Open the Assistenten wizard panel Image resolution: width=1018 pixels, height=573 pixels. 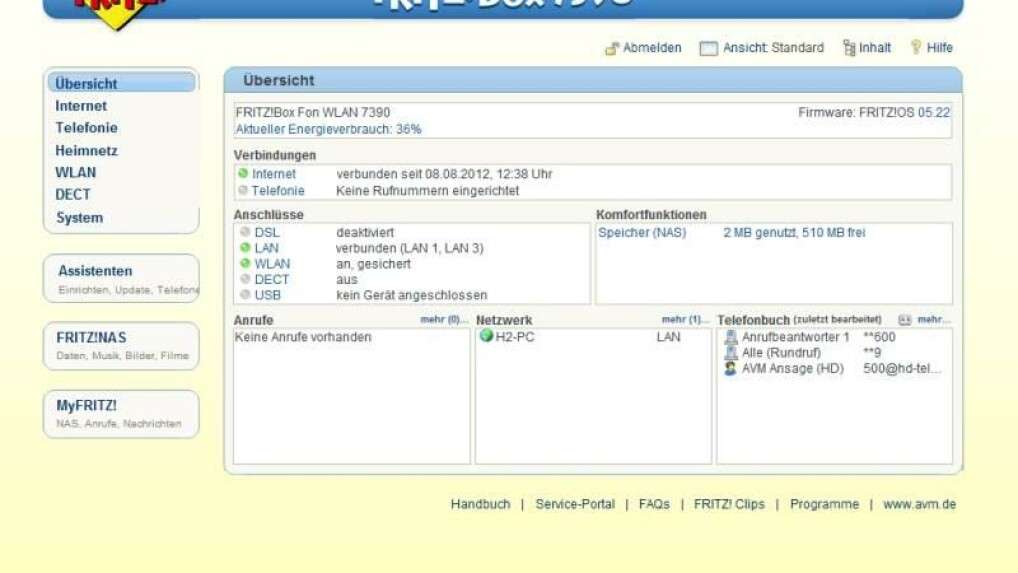pyautogui.click(x=95, y=271)
